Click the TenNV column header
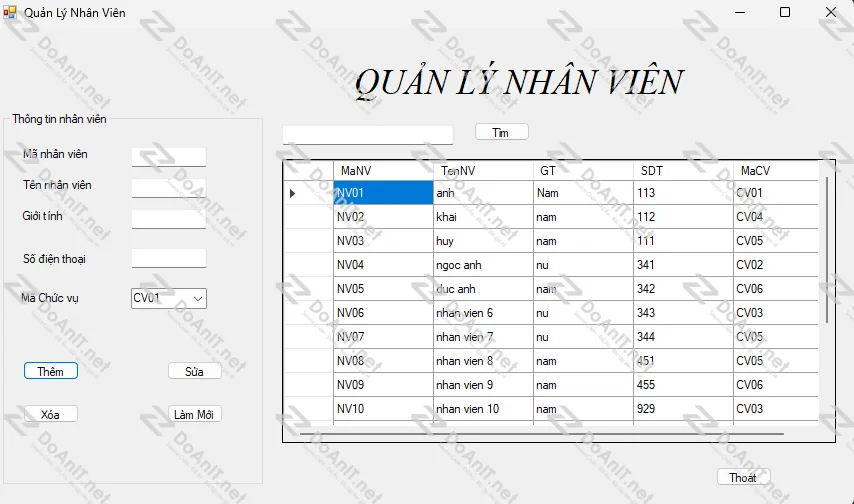 coord(482,171)
